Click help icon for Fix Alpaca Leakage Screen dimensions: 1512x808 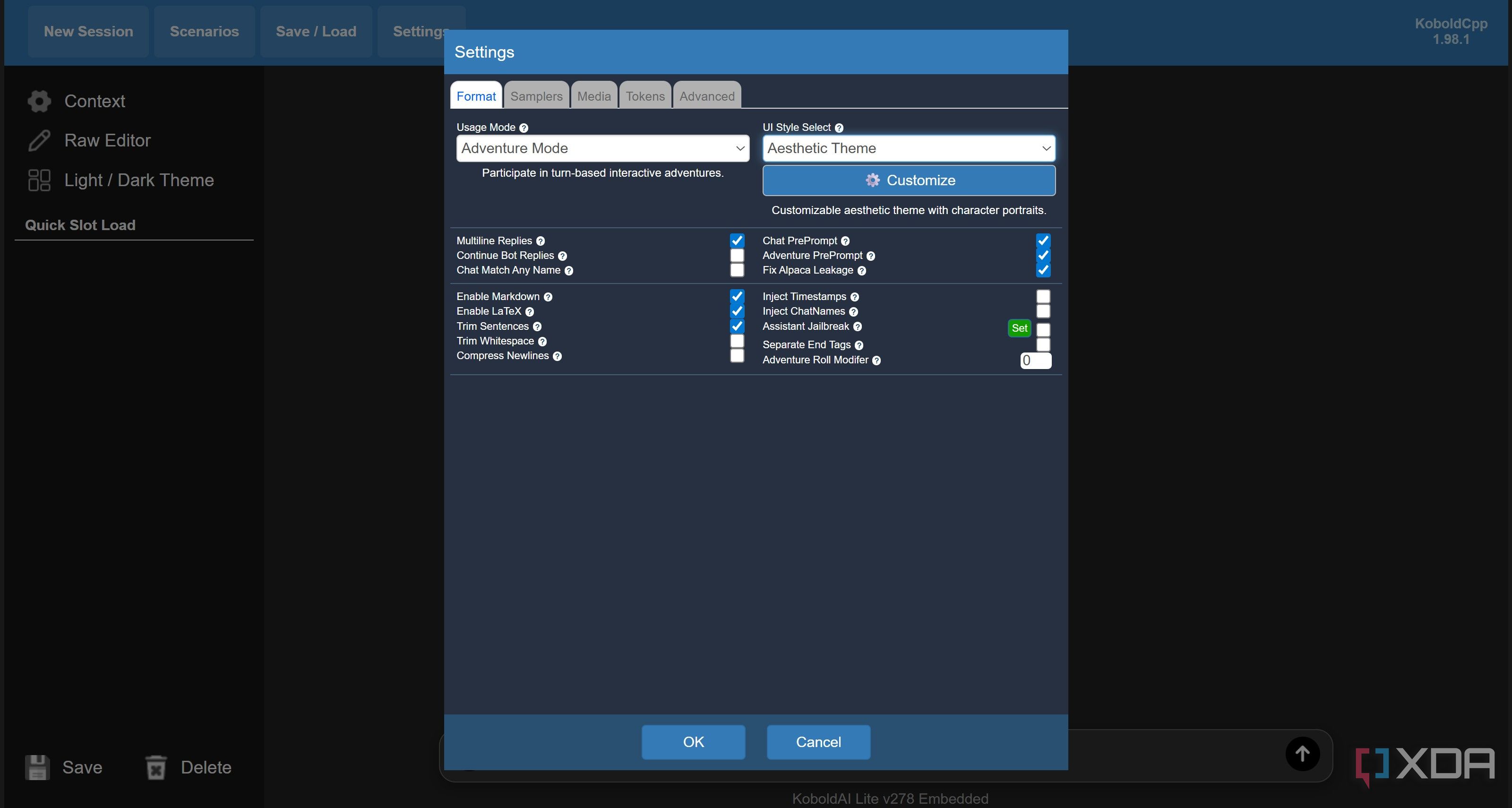click(x=861, y=270)
